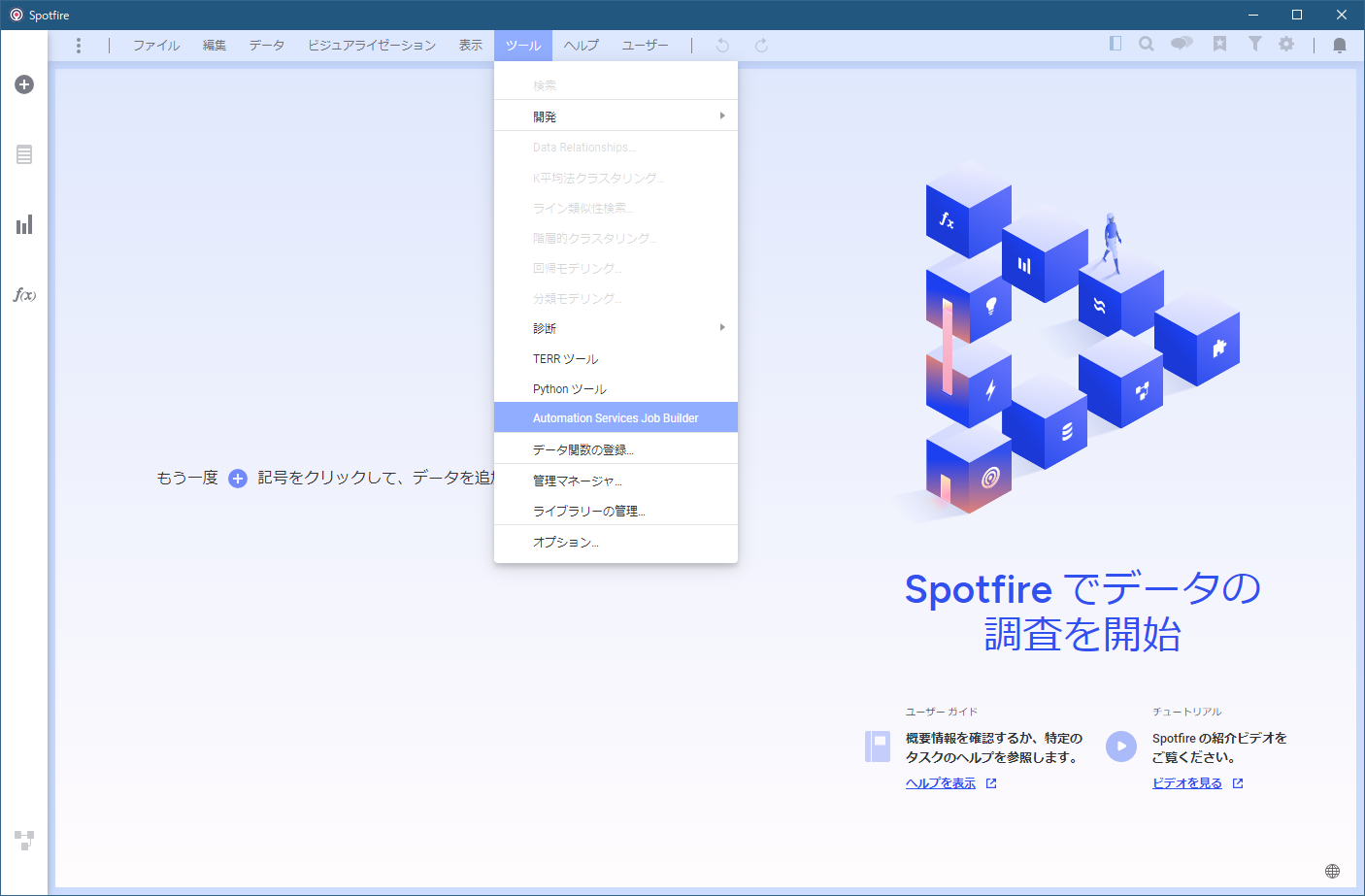
Task: Open the search magnifier icon in toolbar
Action: (x=1147, y=44)
